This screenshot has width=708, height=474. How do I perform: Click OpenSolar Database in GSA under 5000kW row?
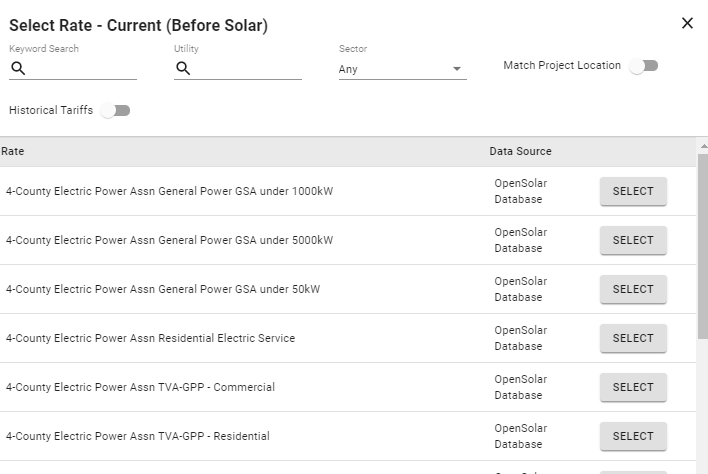coord(521,240)
